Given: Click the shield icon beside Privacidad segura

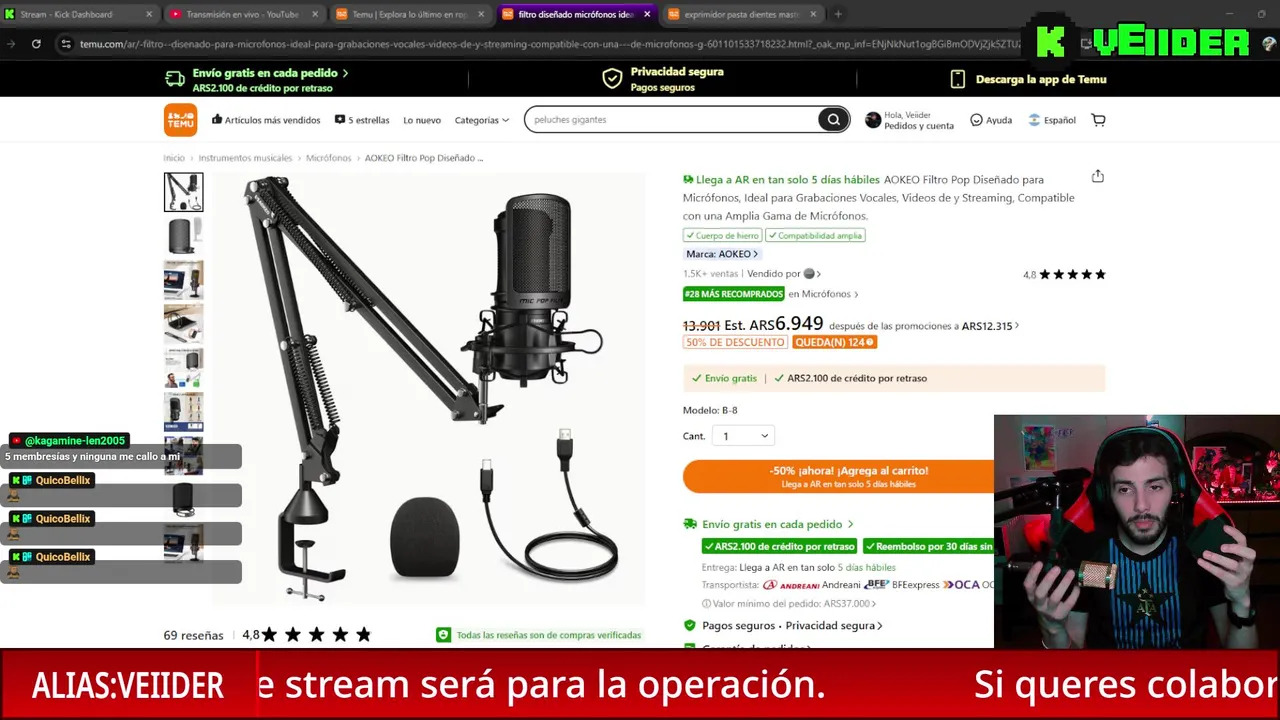Looking at the screenshot, I should pos(612,79).
